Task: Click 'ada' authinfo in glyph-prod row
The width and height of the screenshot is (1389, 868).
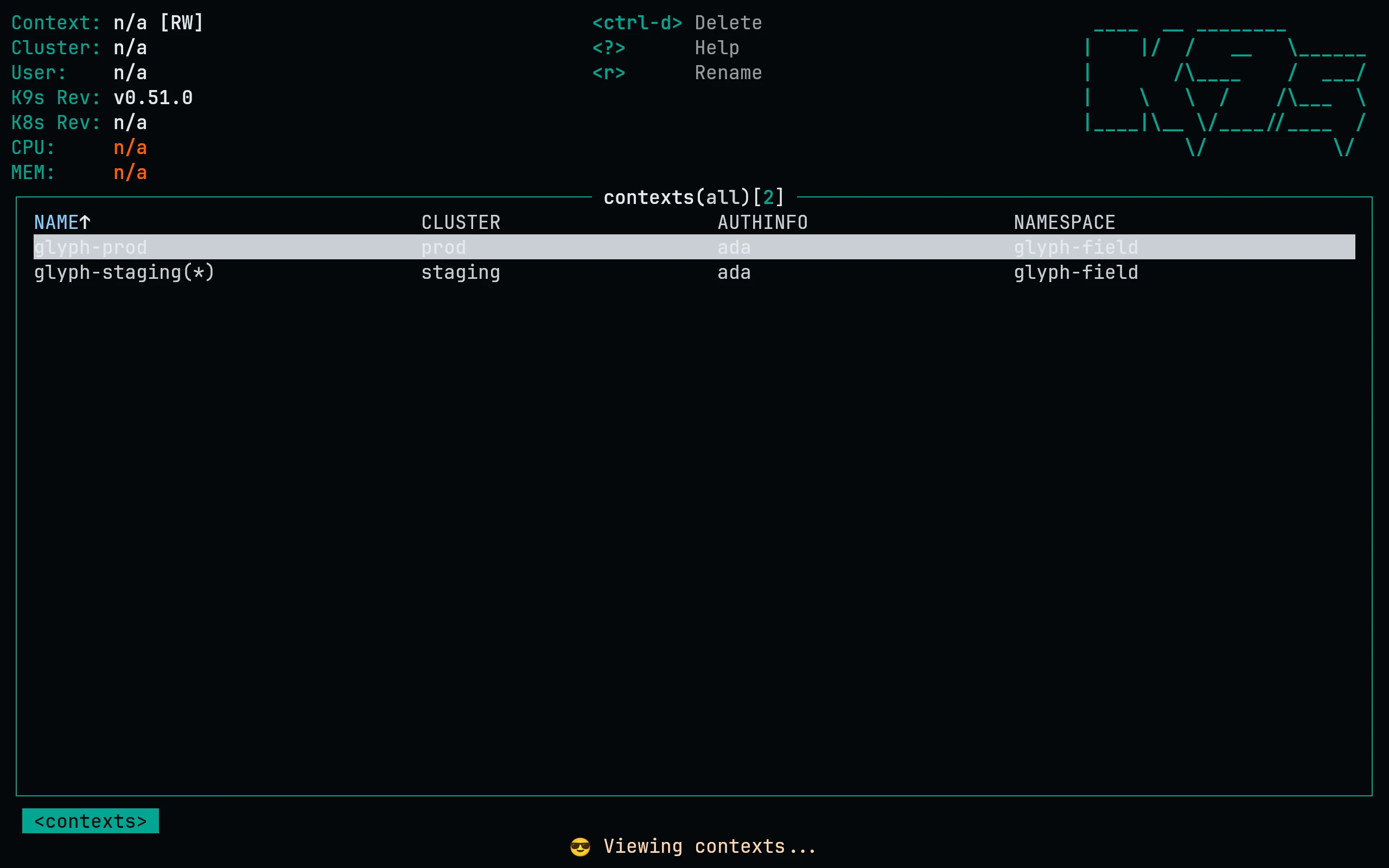Action: click(734, 247)
